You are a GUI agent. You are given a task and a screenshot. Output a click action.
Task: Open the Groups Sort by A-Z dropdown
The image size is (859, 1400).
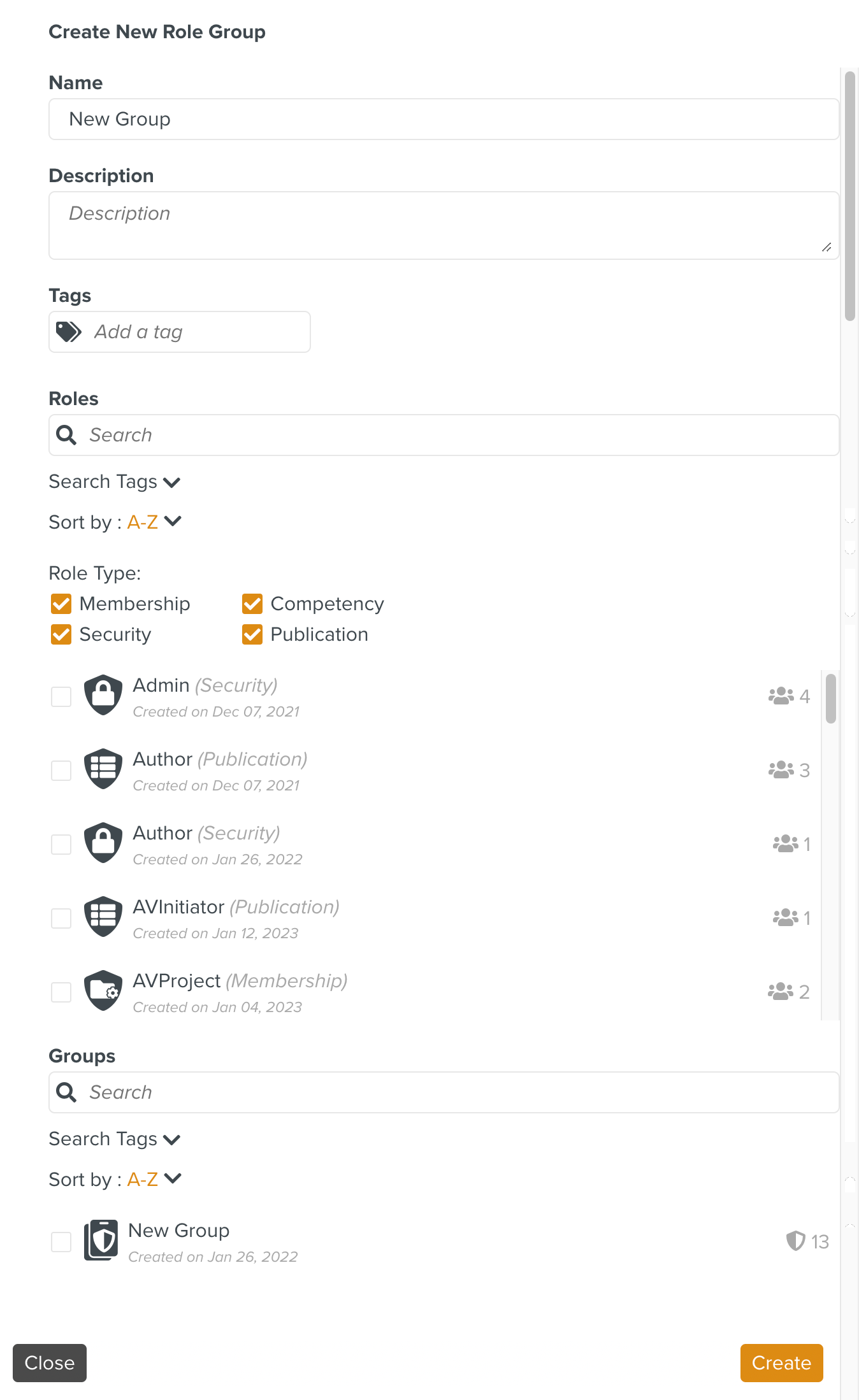point(155,1180)
